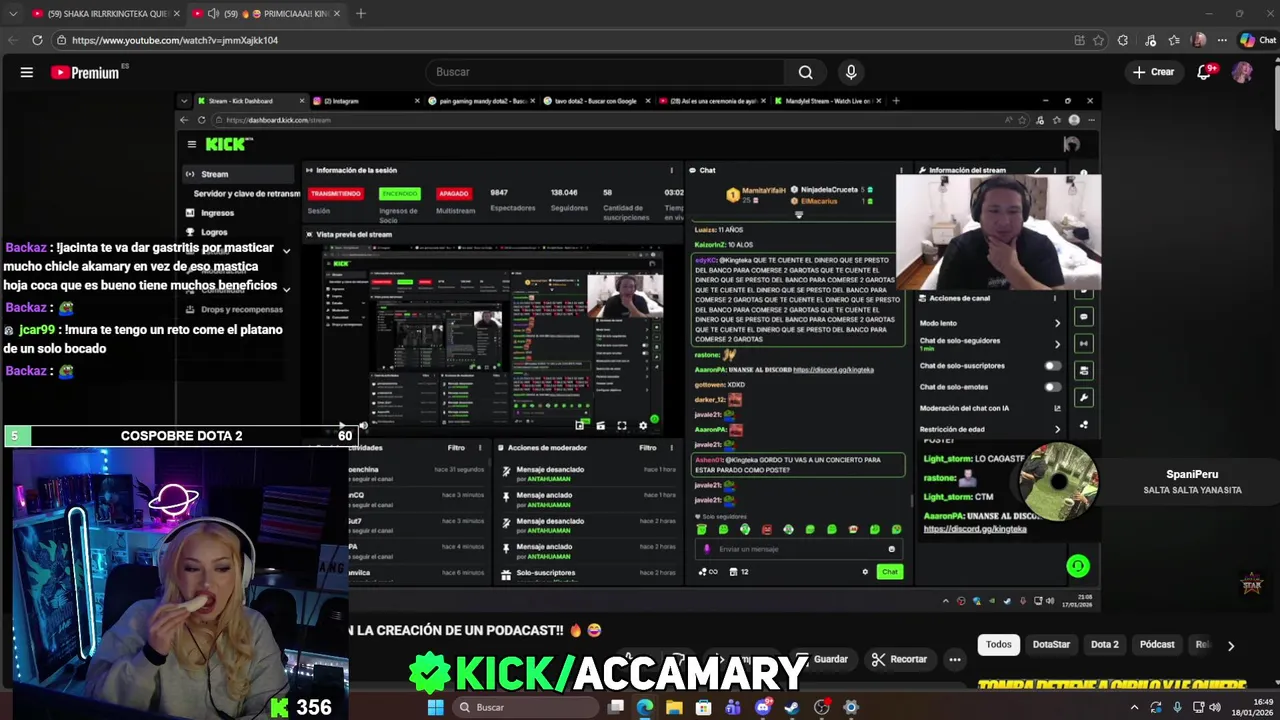Screen dimensions: 1280x720
Task: Select Logros in the Kick sidebar
Action: [214, 232]
